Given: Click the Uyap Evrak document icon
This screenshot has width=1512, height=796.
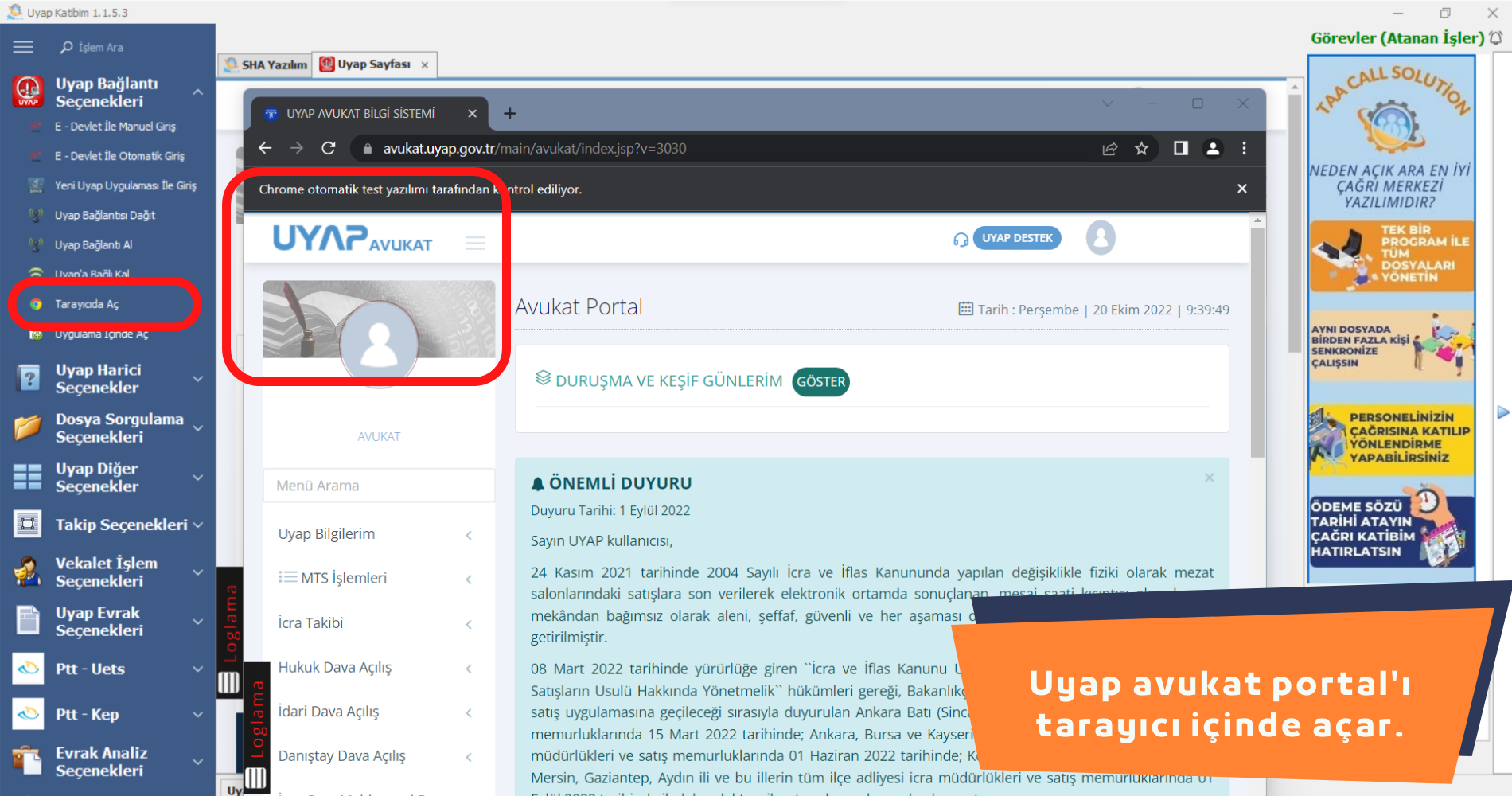Looking at the screenshot, I should [28, 621].
